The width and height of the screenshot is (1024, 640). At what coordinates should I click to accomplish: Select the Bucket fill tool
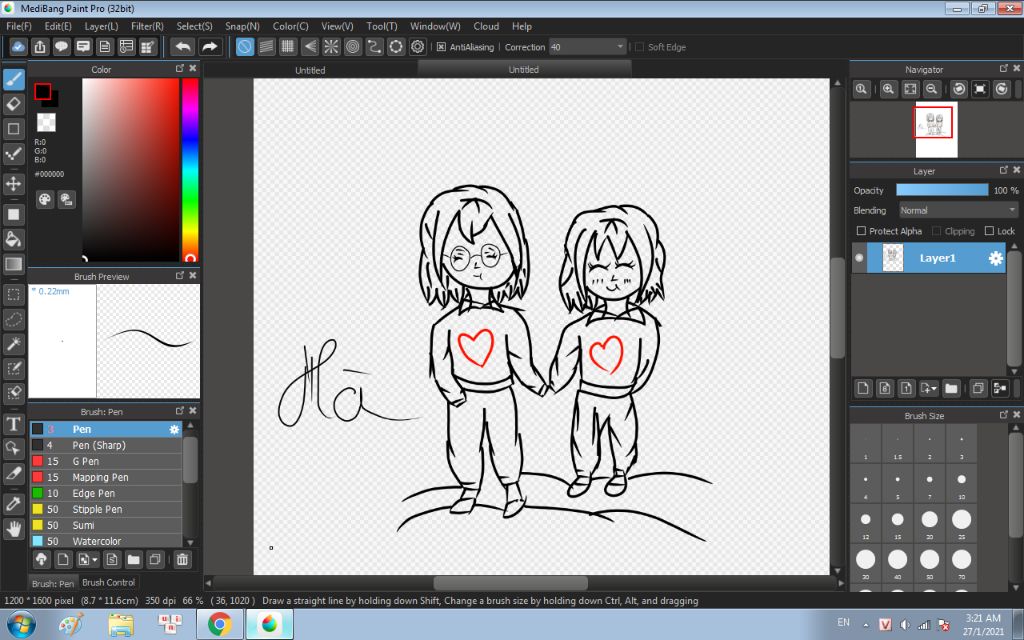pyautogui.click(x=14, y=239)
